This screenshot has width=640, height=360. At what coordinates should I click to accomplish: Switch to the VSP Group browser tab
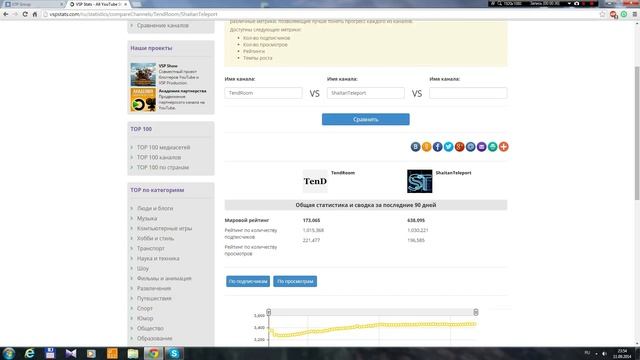pyautogui.click(x=32, y=4)
